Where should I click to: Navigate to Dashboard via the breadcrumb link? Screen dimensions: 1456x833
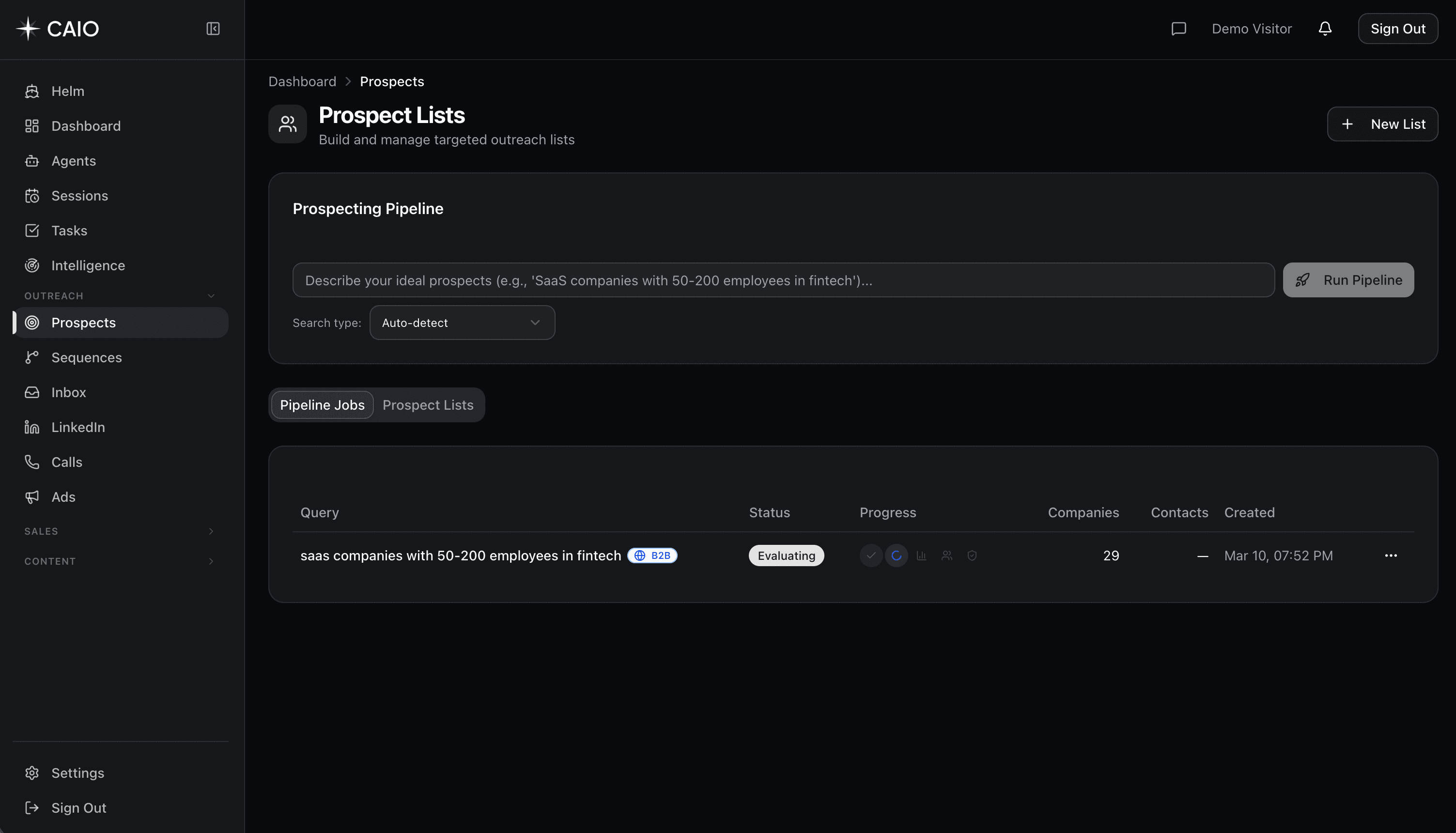pos(302,81)
